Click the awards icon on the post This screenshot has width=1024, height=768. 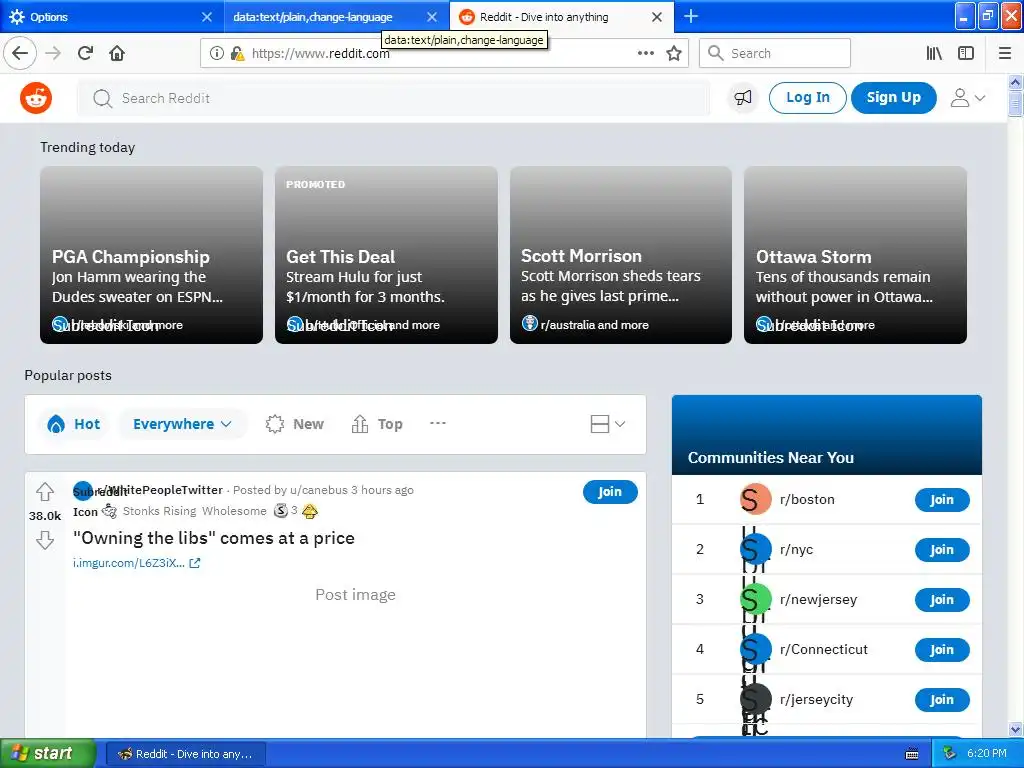pyautogui.click(x=109, y=511)
